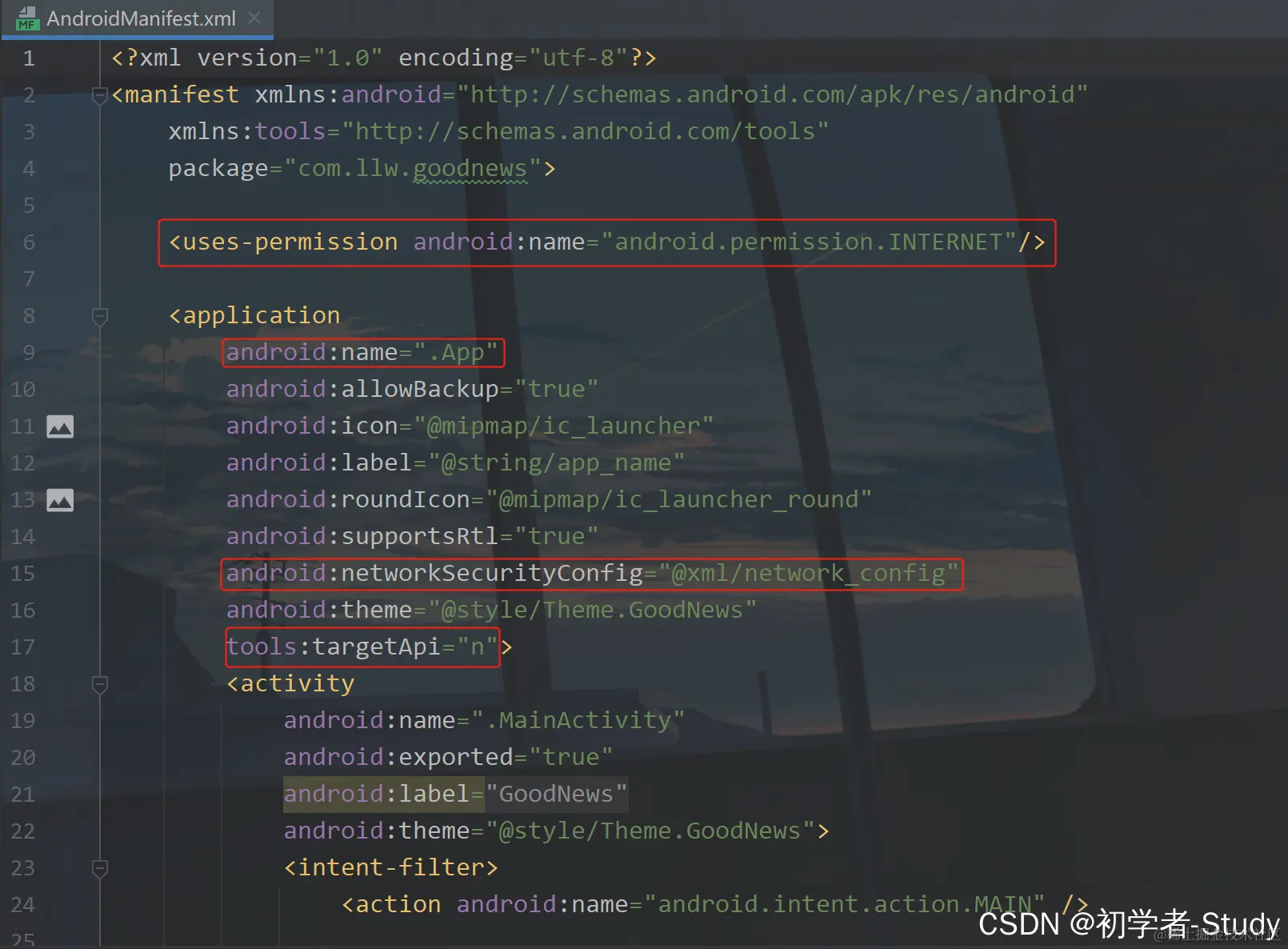Click the uses-permission INTERNET line

[607, 242]
